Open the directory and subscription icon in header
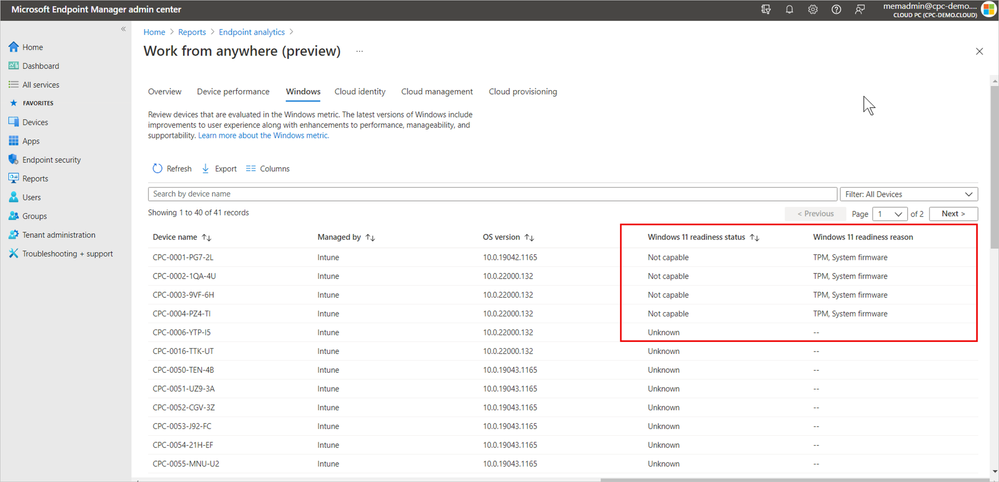 click(x=766, y=10)
